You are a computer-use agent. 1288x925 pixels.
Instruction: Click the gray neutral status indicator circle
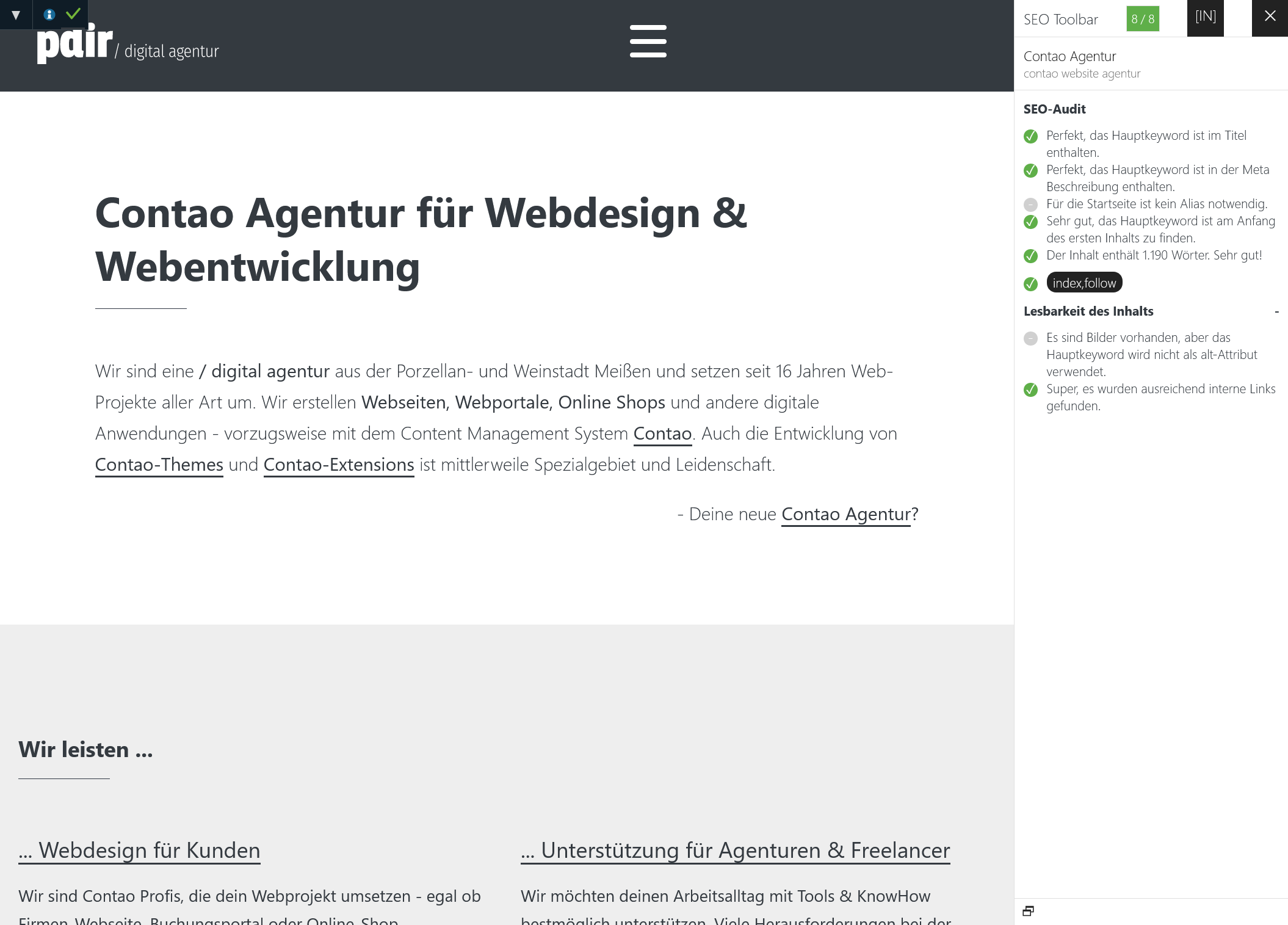(x=1031, y=204)
